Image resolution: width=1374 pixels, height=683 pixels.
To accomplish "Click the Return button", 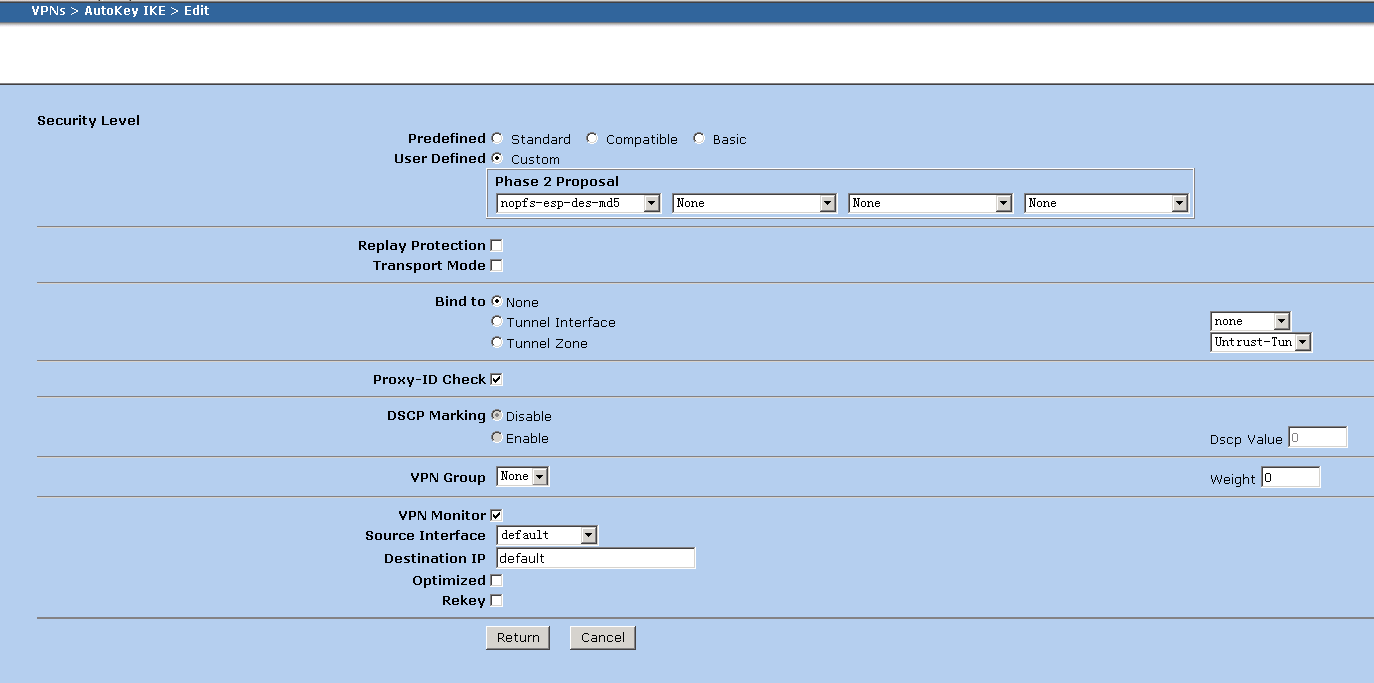I will 518,637.
